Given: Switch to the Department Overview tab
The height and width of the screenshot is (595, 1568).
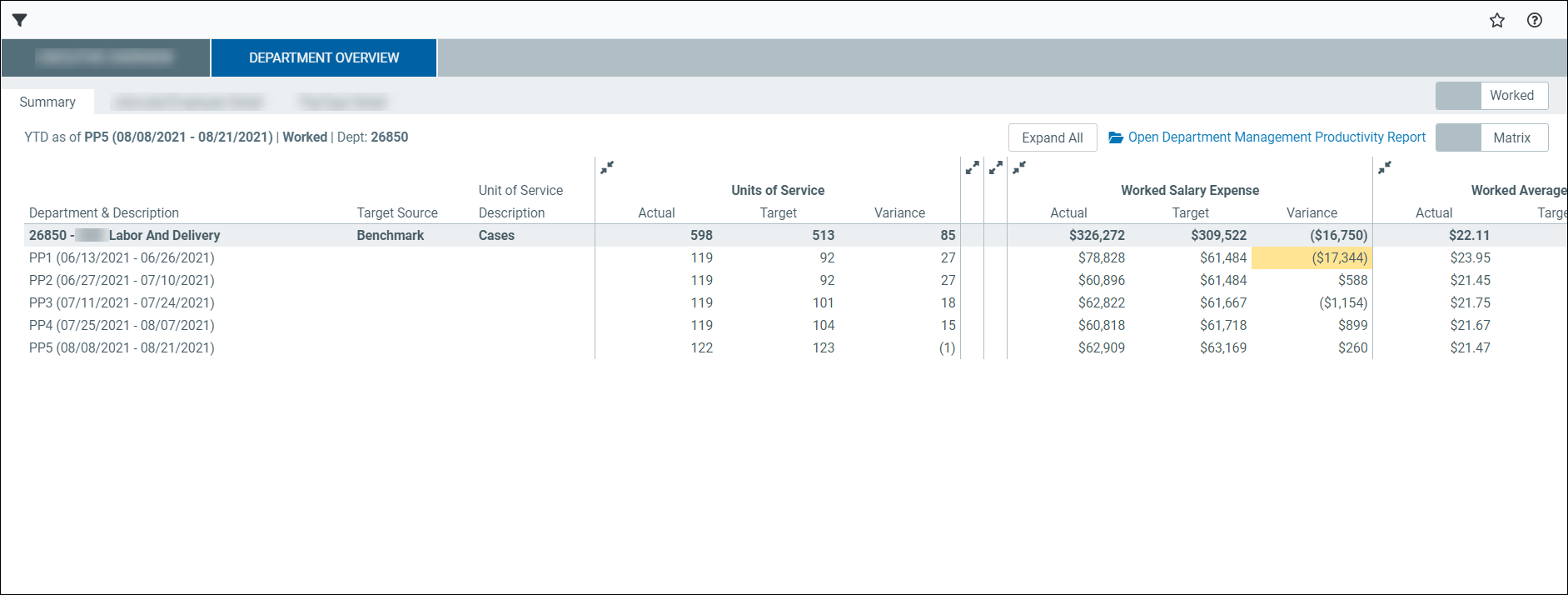Looking at the screenshot, I should 324,58.
